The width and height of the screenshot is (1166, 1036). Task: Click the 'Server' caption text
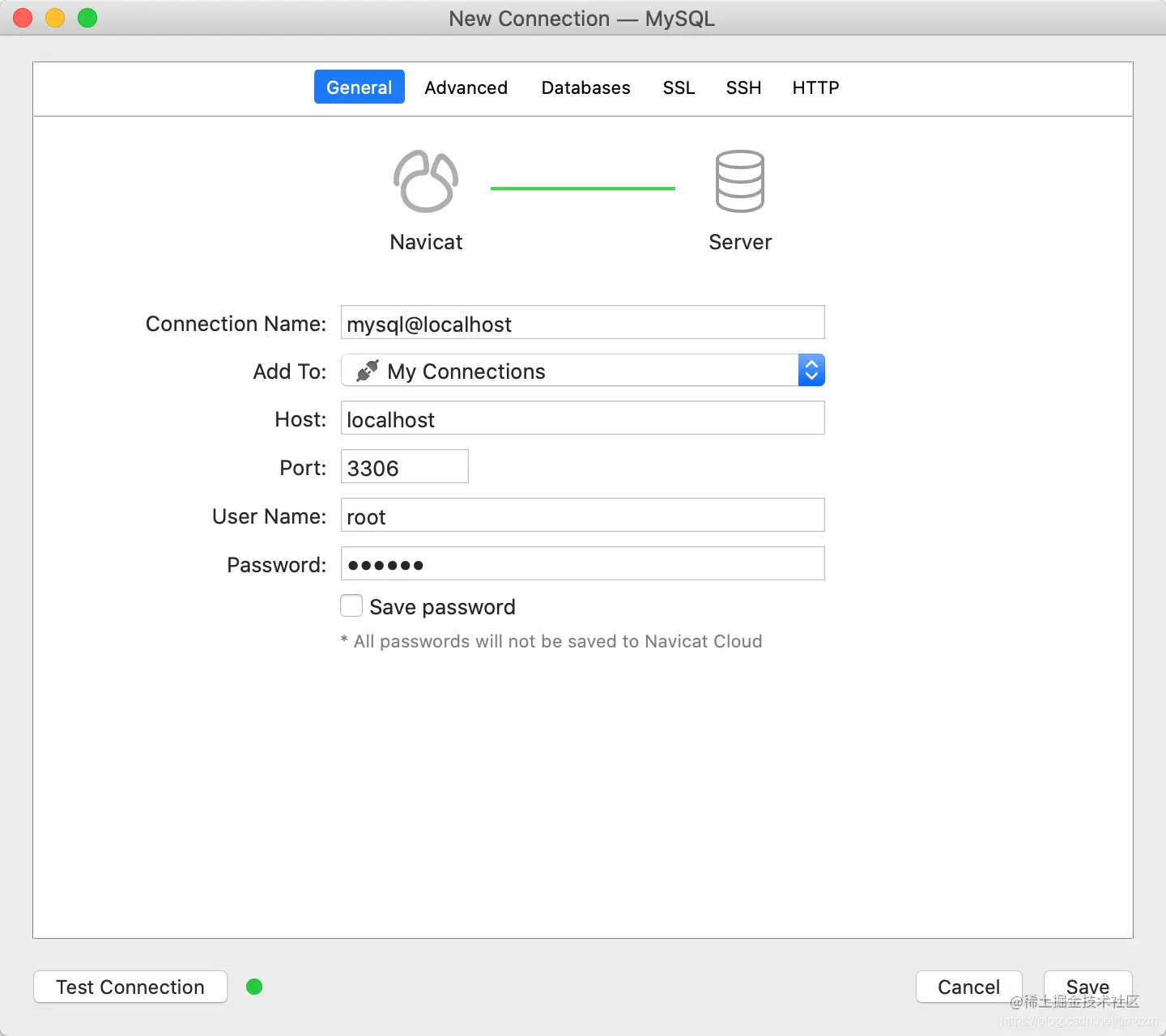[740, 242]
